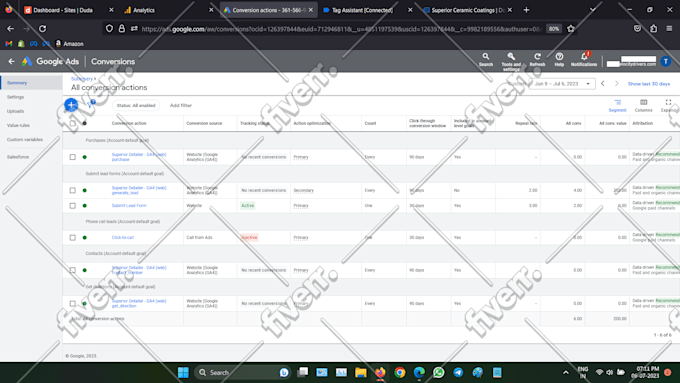Click the account avatar T icon
This screenshot has height=383, width=680.
(x=666, y=62)
